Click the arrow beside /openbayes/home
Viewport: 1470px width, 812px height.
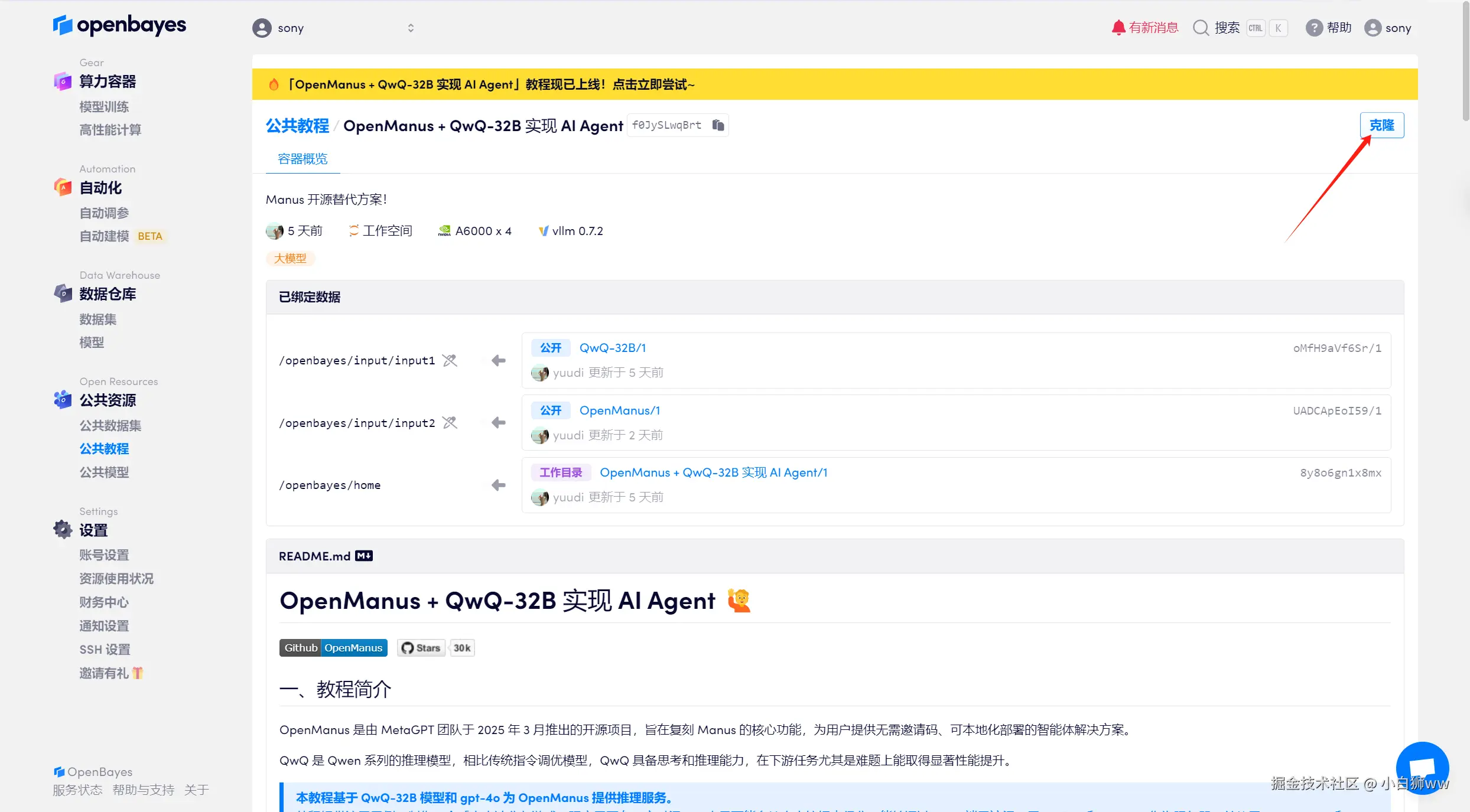[x=499, y=485]
